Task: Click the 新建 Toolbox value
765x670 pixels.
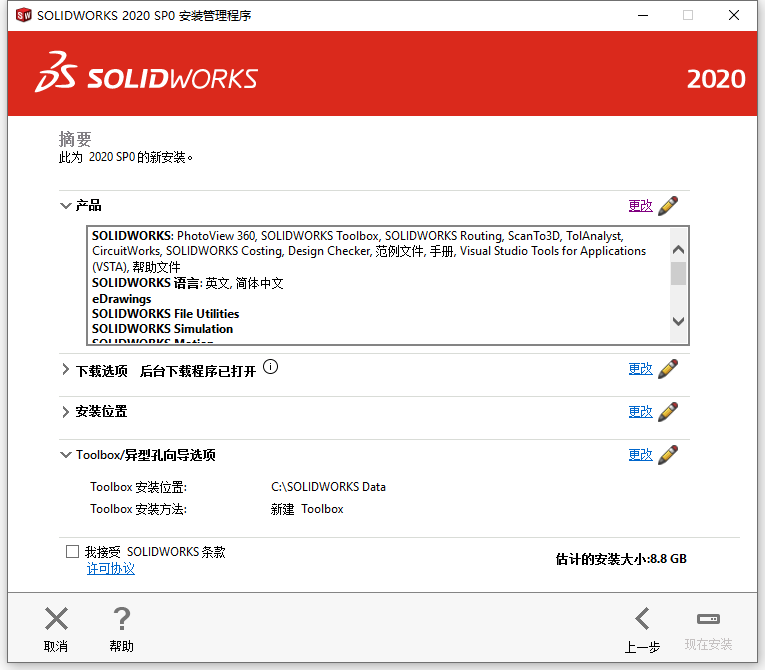Action: tap(307, 509)
